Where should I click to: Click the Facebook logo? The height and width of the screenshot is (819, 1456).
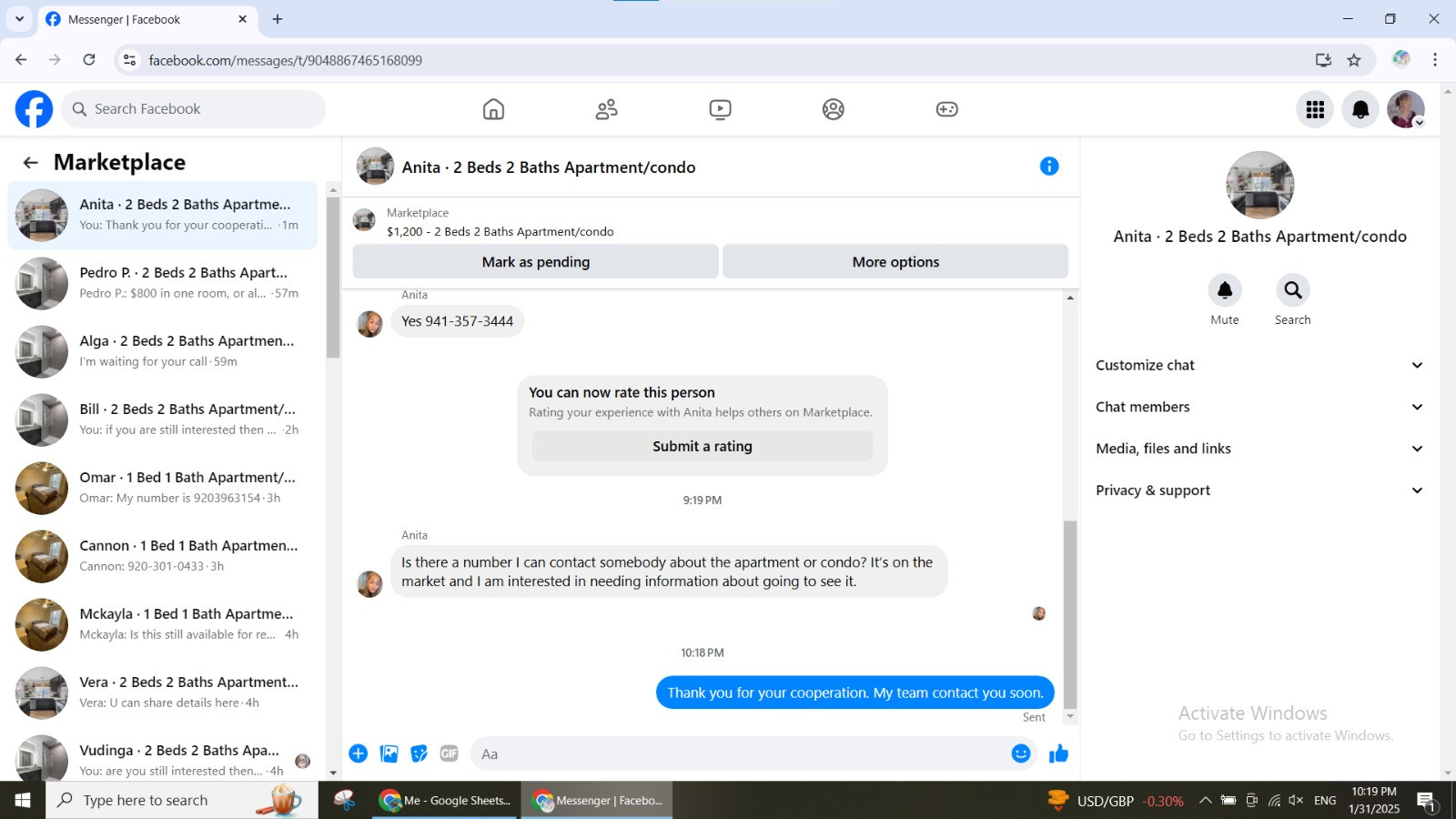[34, 109]
